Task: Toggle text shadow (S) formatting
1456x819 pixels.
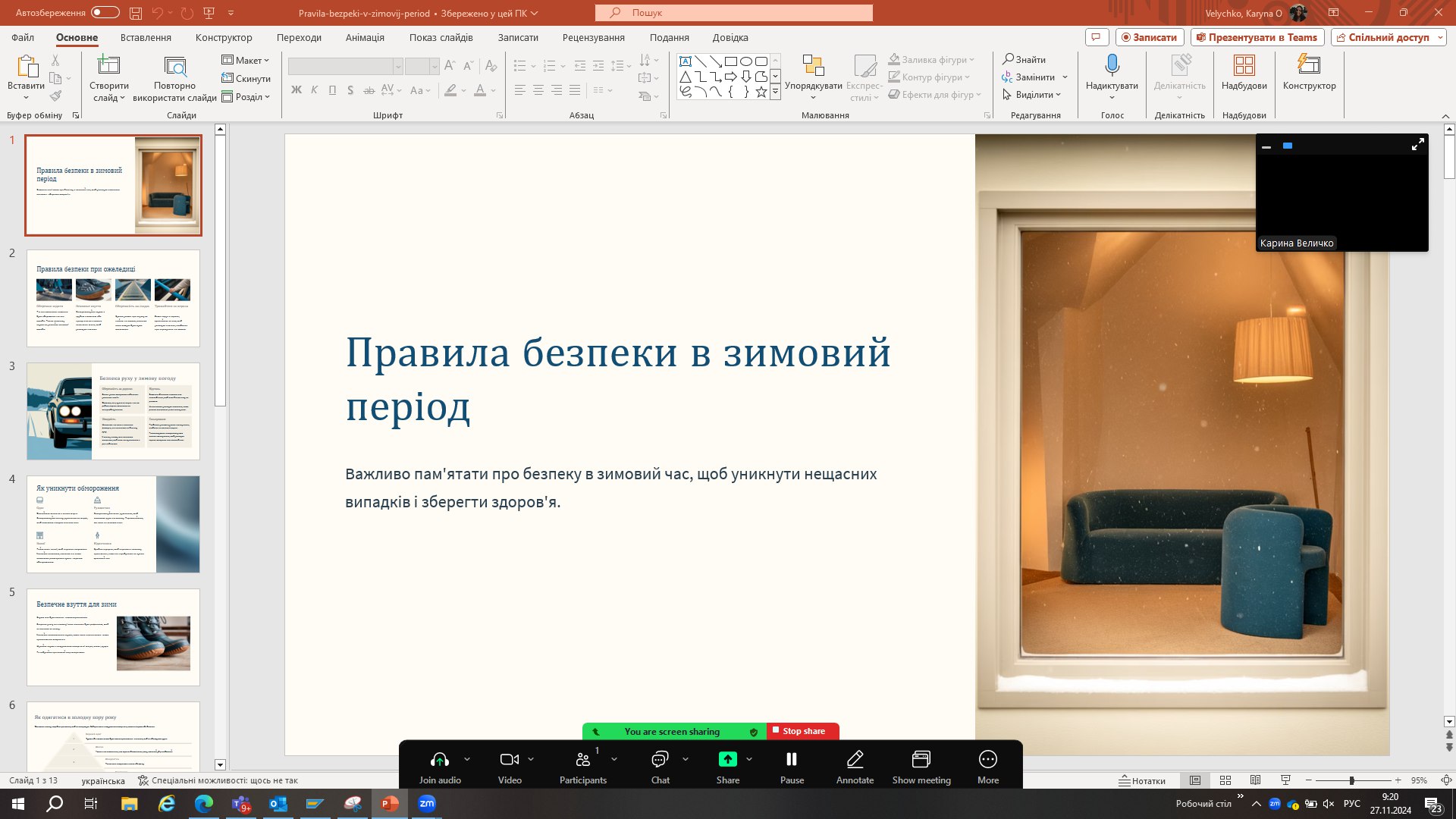Action: point(350,90)
